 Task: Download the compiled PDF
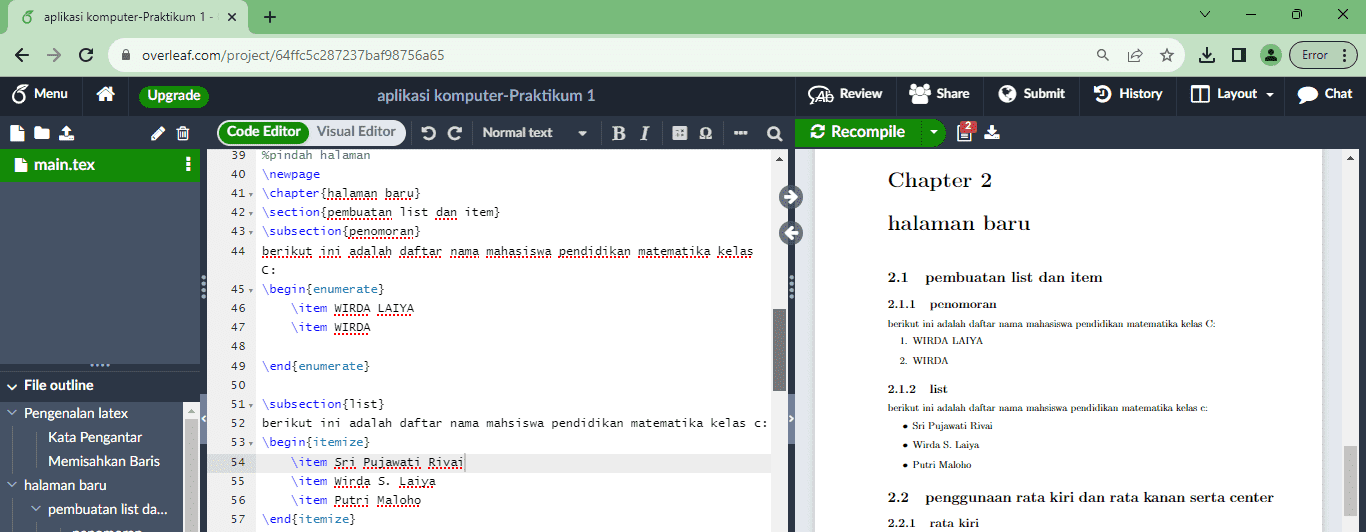pos(993,132)
